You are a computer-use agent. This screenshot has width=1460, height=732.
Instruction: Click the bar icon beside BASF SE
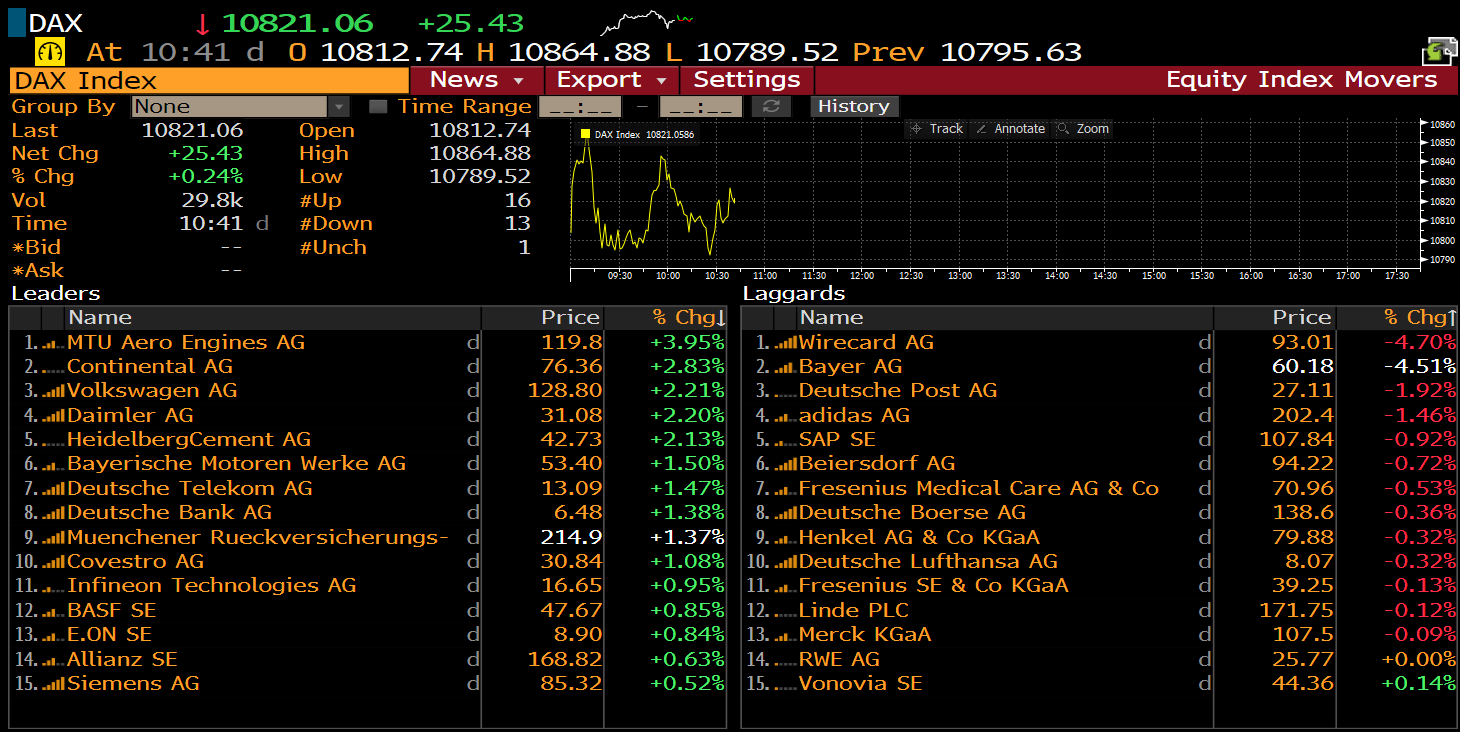52,611
